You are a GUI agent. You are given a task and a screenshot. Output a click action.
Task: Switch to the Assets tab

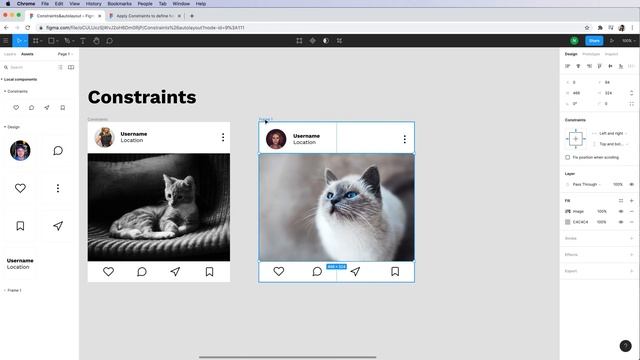click(x=27, y=54)
